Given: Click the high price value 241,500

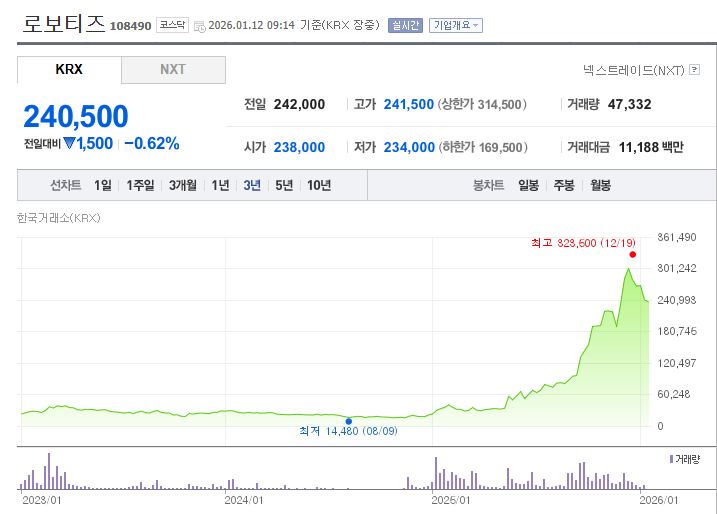Looking at the screenshot, I should click(x=408, y=104).
